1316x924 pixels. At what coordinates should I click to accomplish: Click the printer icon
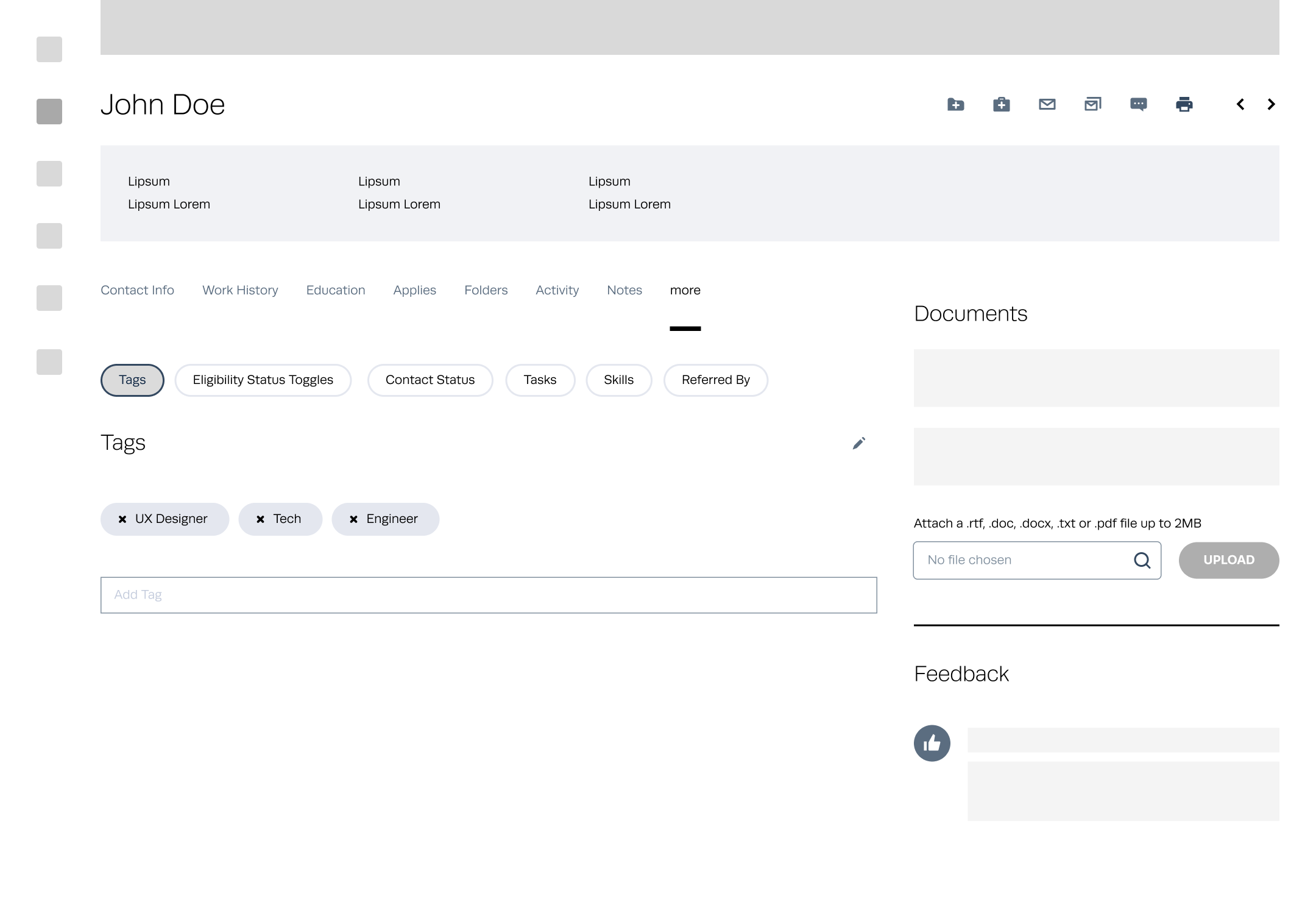point(1184,105)
